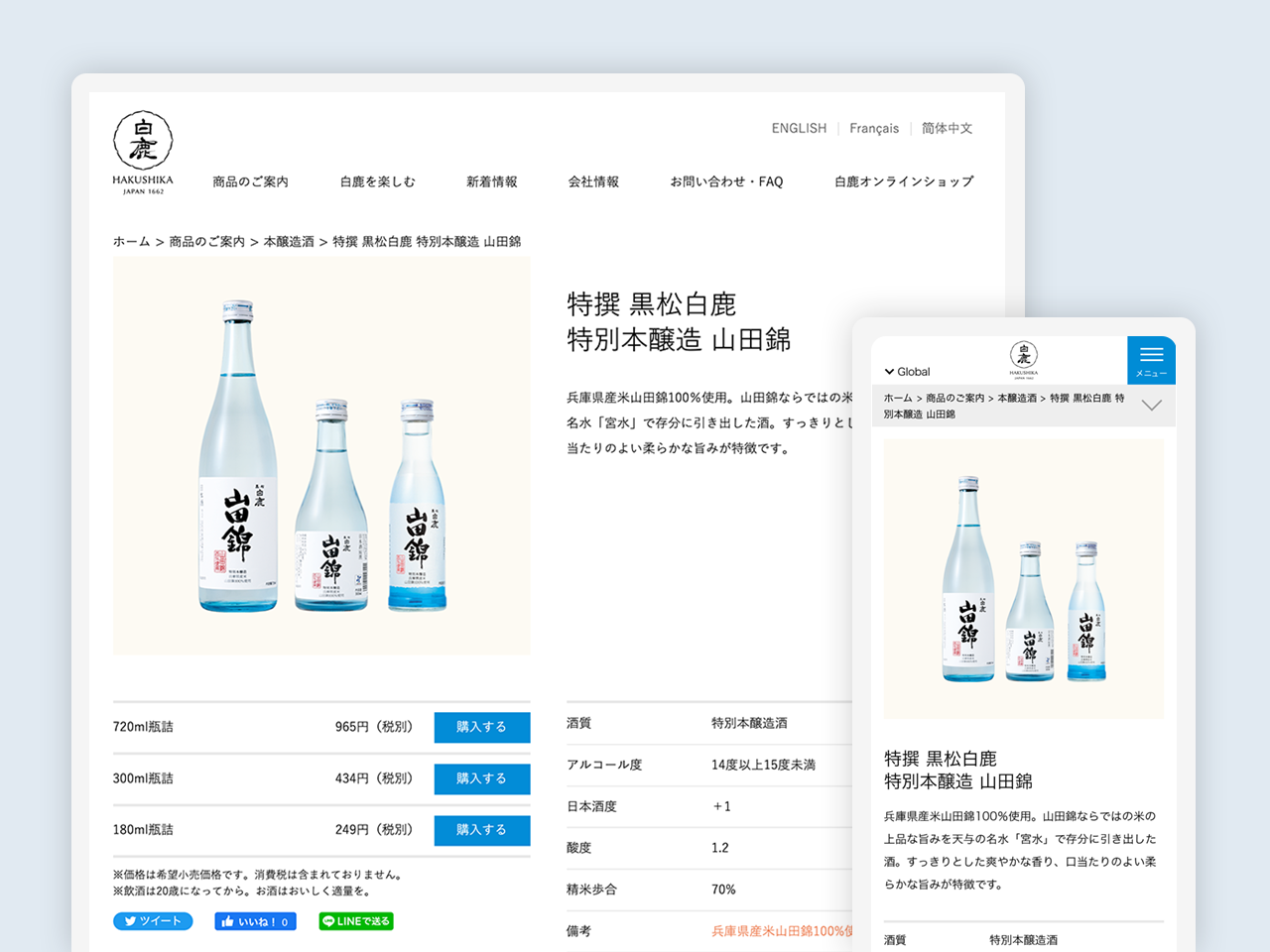
Task: Click 購入する for 300ml瓶詰
Action: (482, 778)
